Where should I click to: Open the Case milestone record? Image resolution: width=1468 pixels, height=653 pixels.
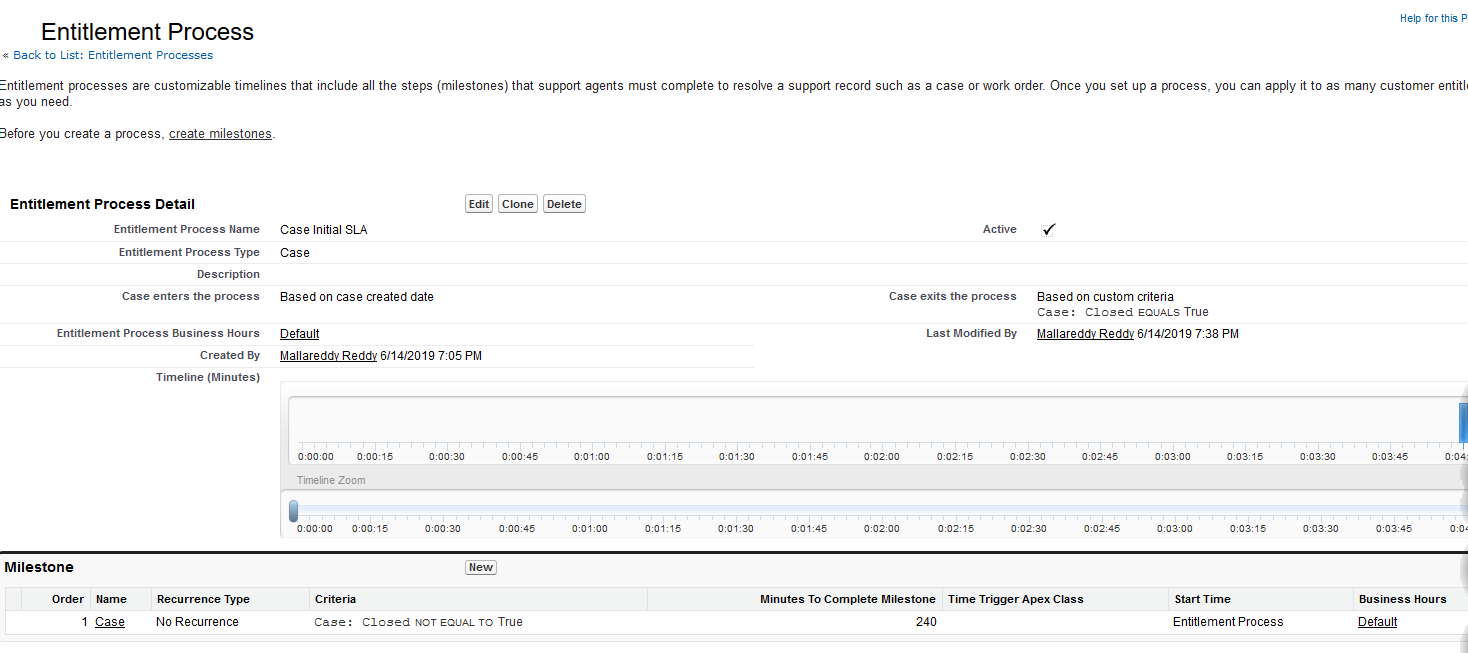click(x=109, y=621)
